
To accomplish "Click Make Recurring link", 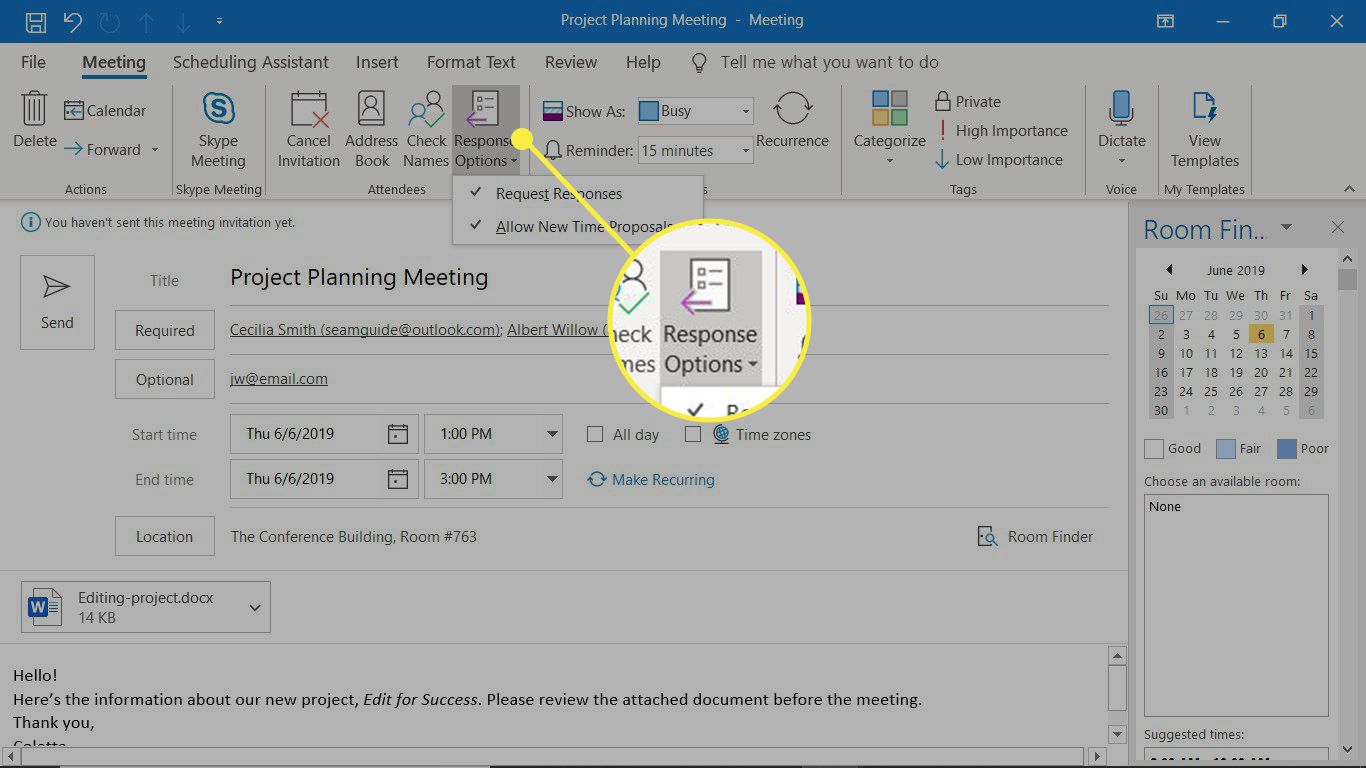I will tap(651, 479).
